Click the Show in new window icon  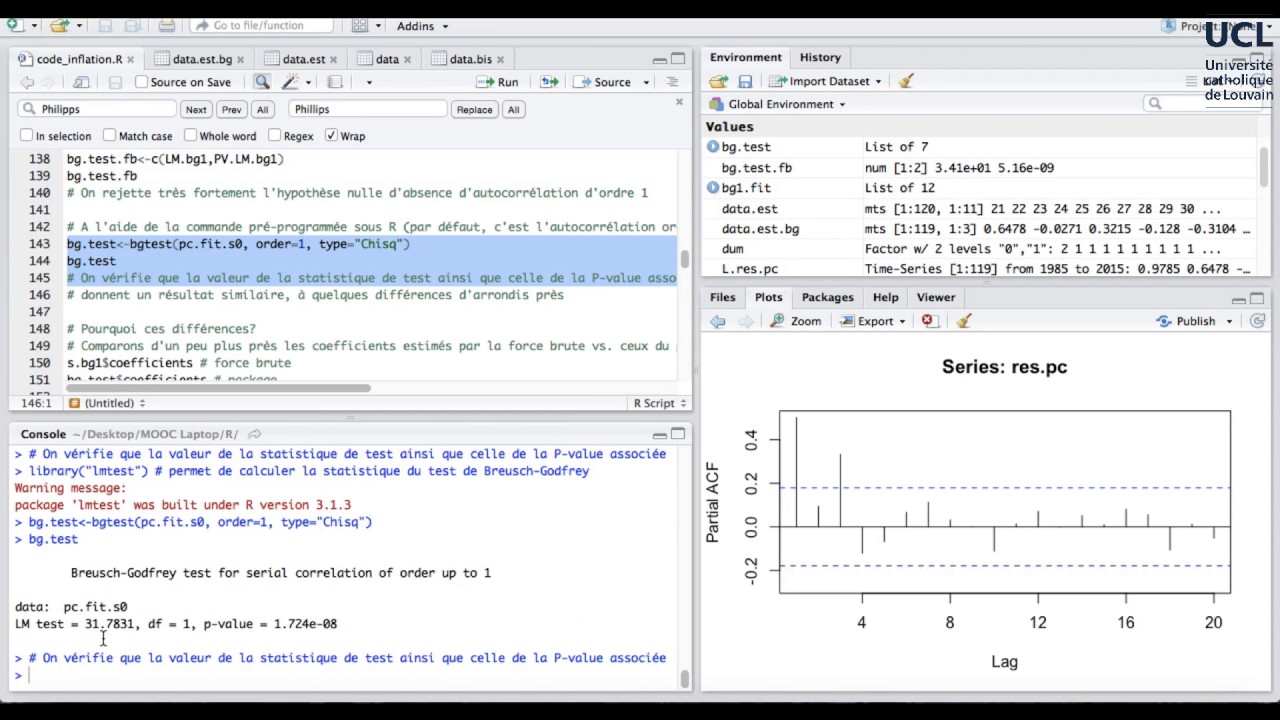pos(82,82)
